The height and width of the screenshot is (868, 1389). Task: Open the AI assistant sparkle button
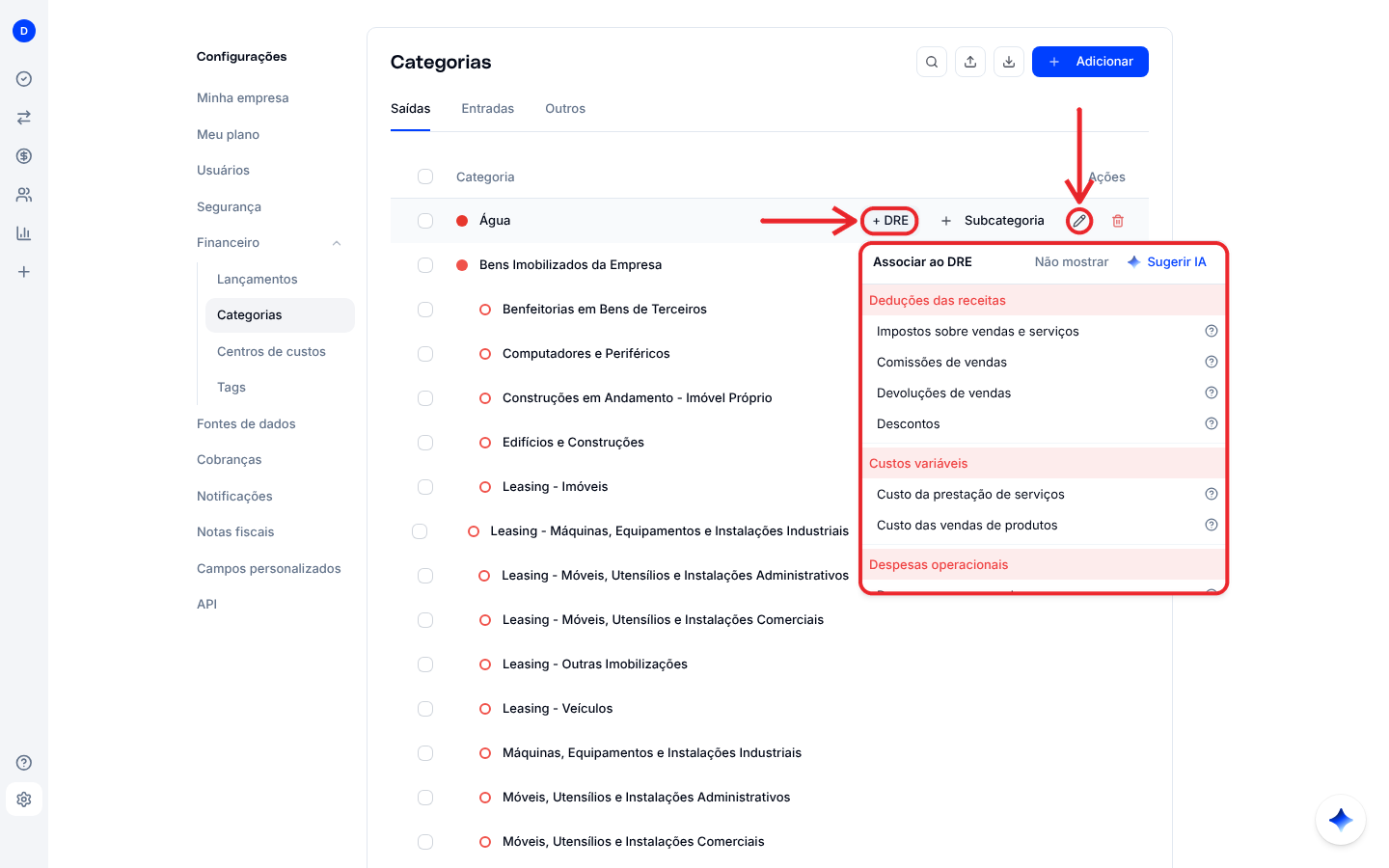(1341, 820)
